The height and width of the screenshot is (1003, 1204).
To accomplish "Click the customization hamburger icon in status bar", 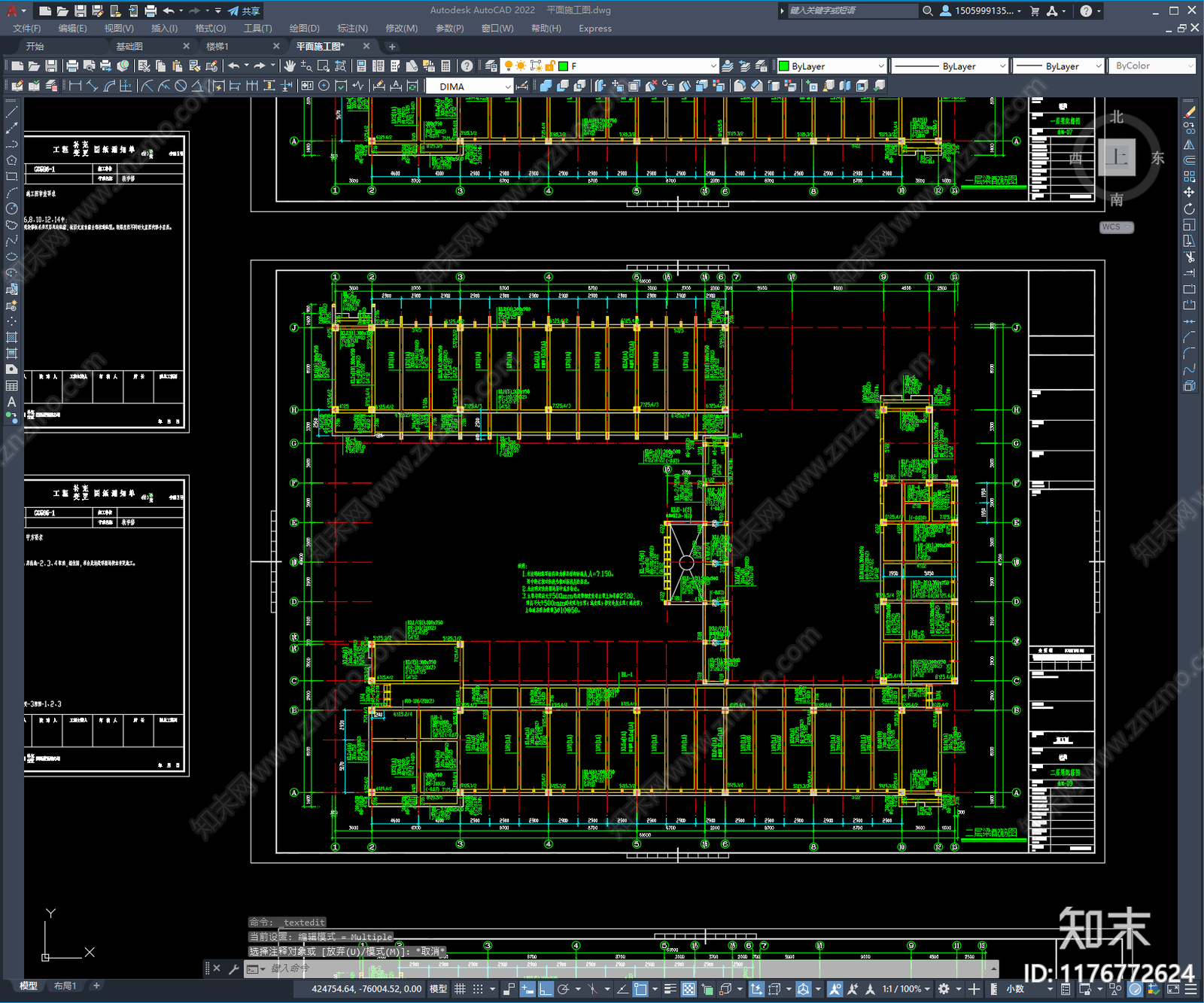I will coord(1192,989).
